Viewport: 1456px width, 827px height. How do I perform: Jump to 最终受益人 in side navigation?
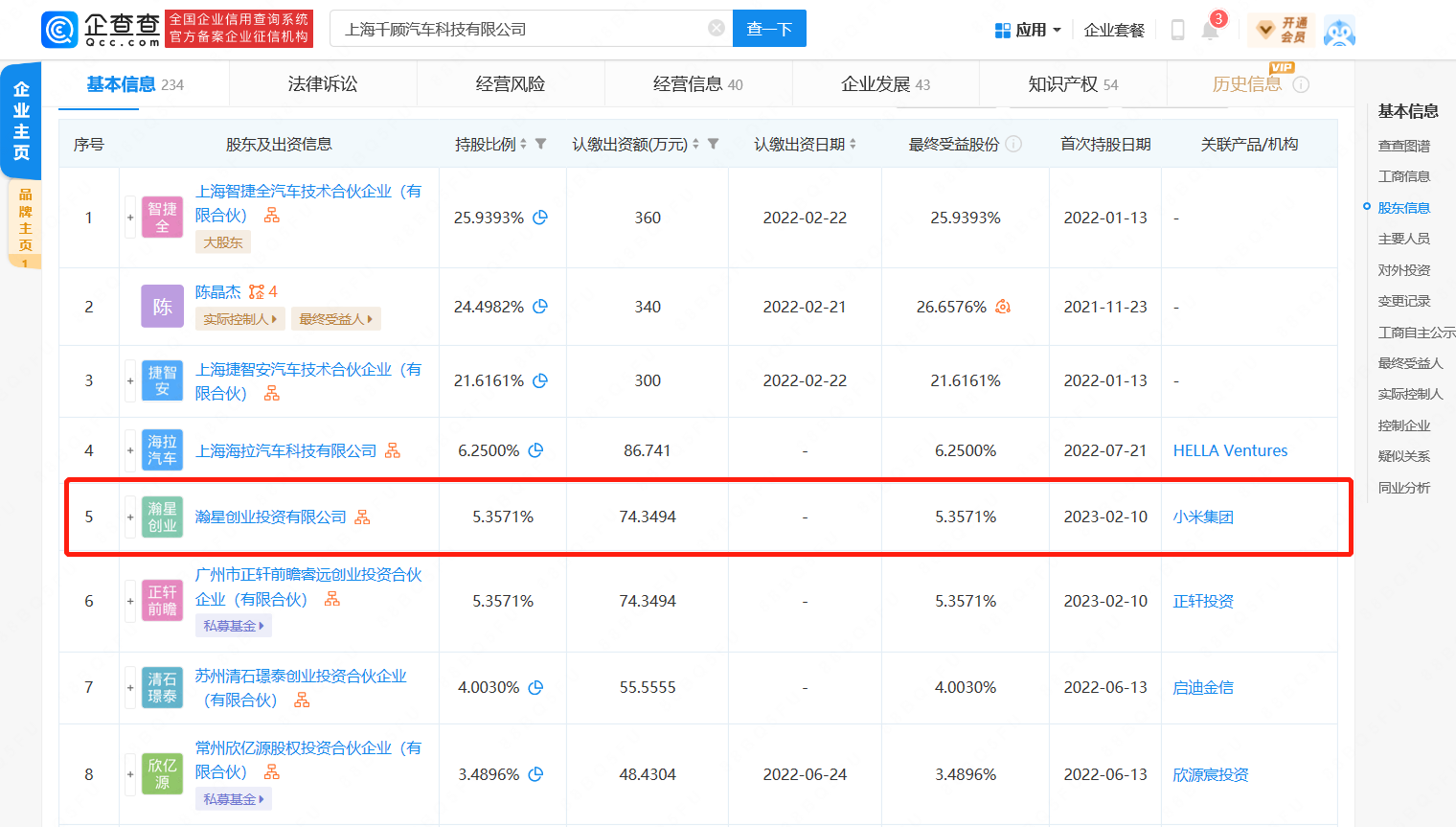tap(1410, 363)
